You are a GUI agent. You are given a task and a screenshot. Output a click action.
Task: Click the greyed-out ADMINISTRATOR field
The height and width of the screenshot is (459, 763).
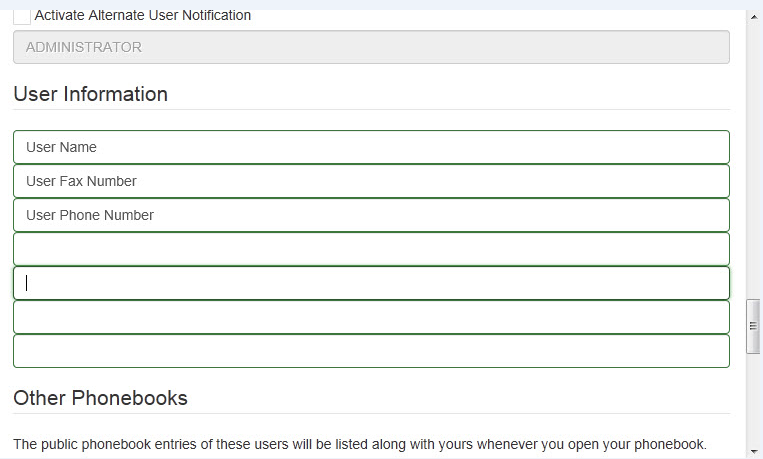coord(371,47)
